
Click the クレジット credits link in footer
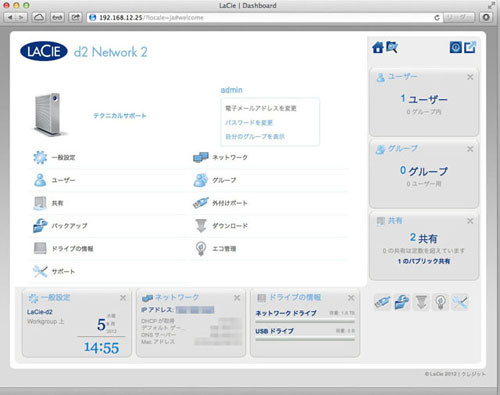(473, 374)
